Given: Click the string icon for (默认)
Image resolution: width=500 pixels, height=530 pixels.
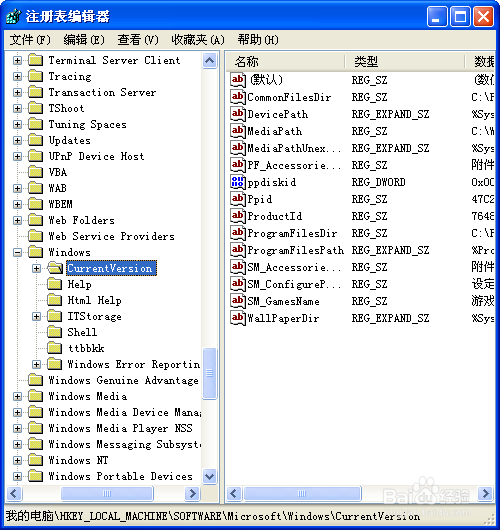Looking at the screenshot, I should click(238, 80).
